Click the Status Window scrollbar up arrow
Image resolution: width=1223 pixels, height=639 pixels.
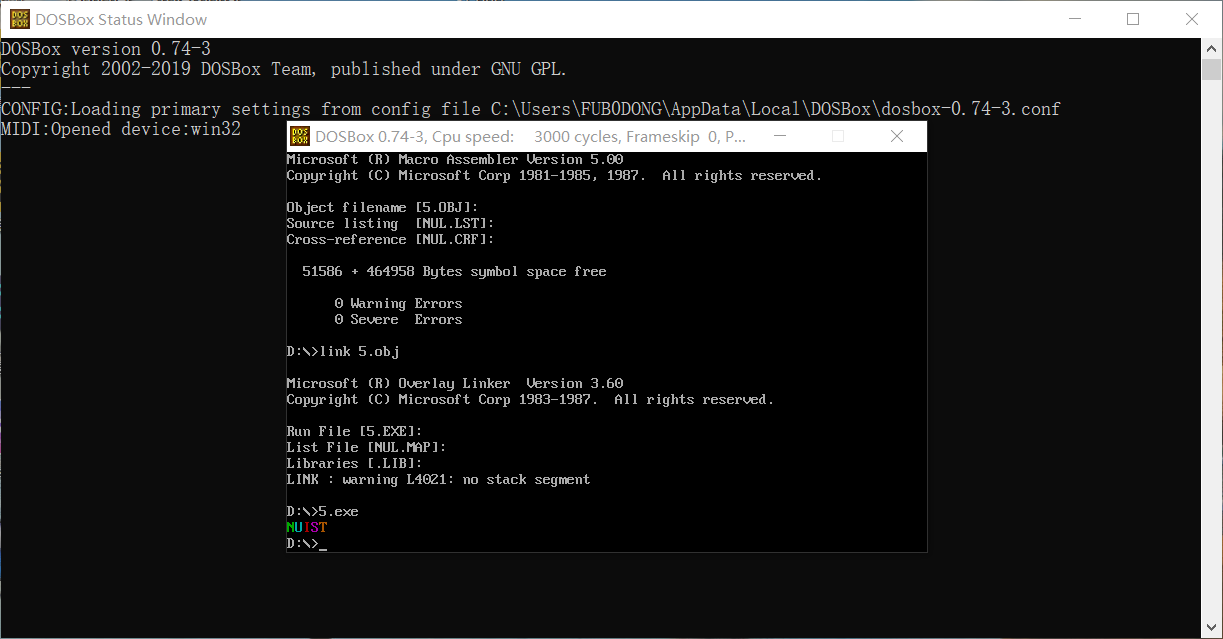click(1212, 48)
